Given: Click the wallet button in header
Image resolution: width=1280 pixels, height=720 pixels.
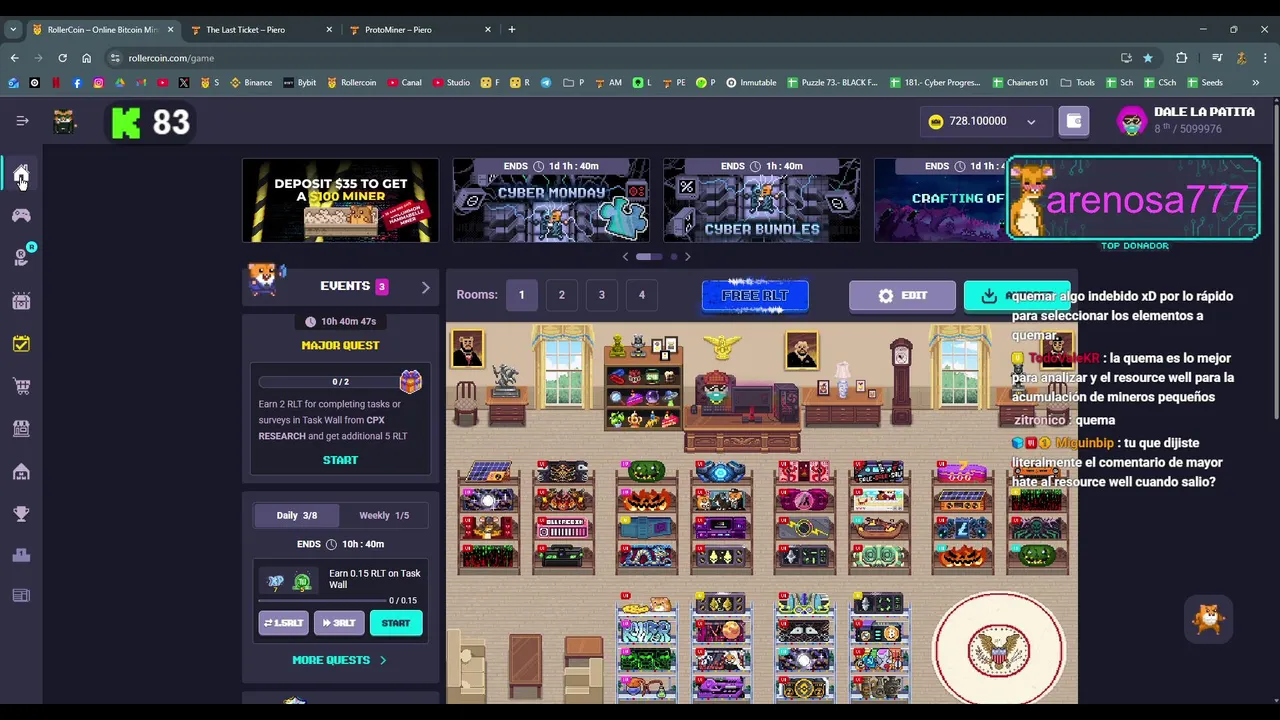Looking at the screenshot, I should tap(1073, 121).
